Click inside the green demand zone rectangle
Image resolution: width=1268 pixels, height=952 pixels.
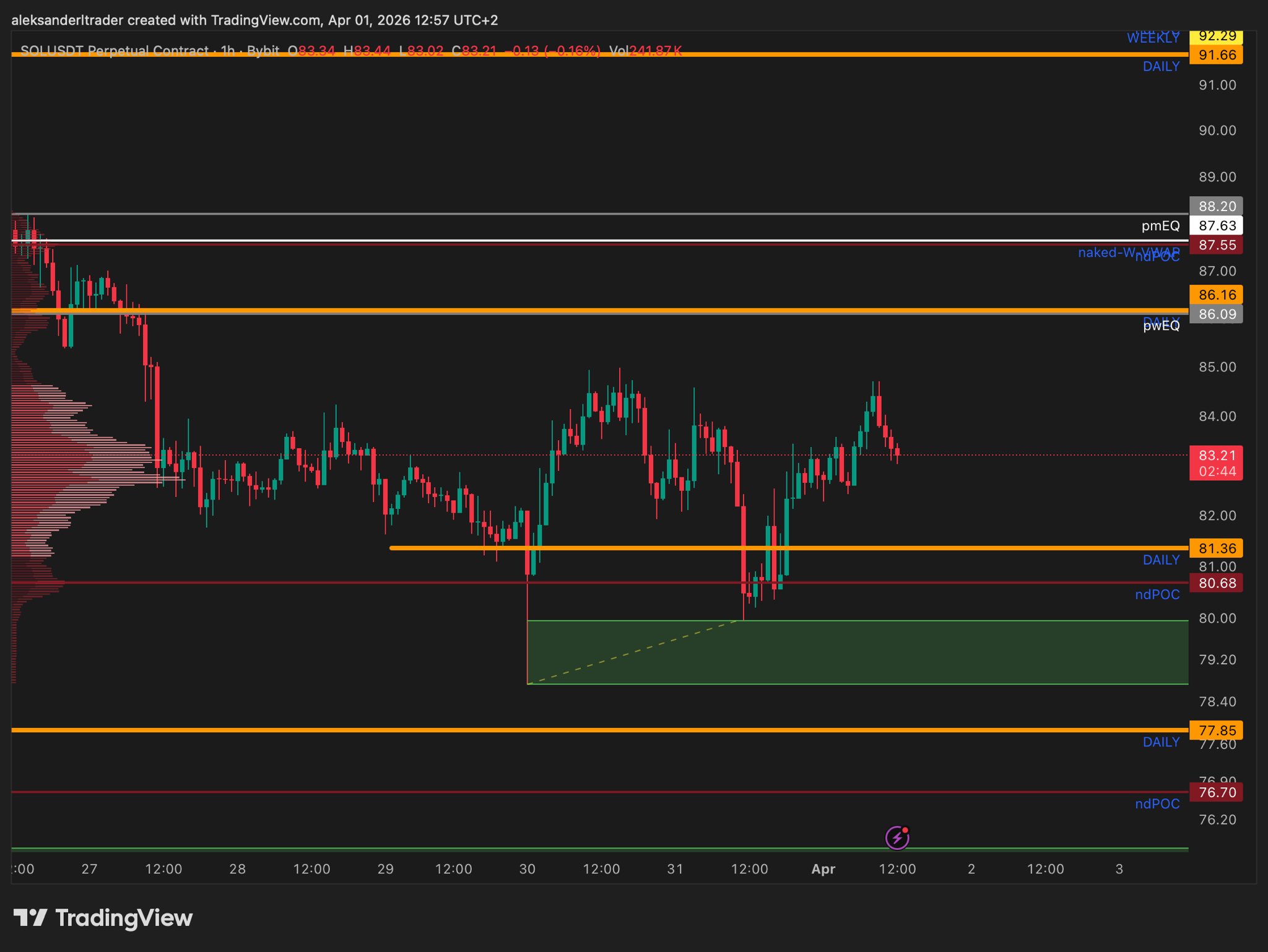click(867, 652)
